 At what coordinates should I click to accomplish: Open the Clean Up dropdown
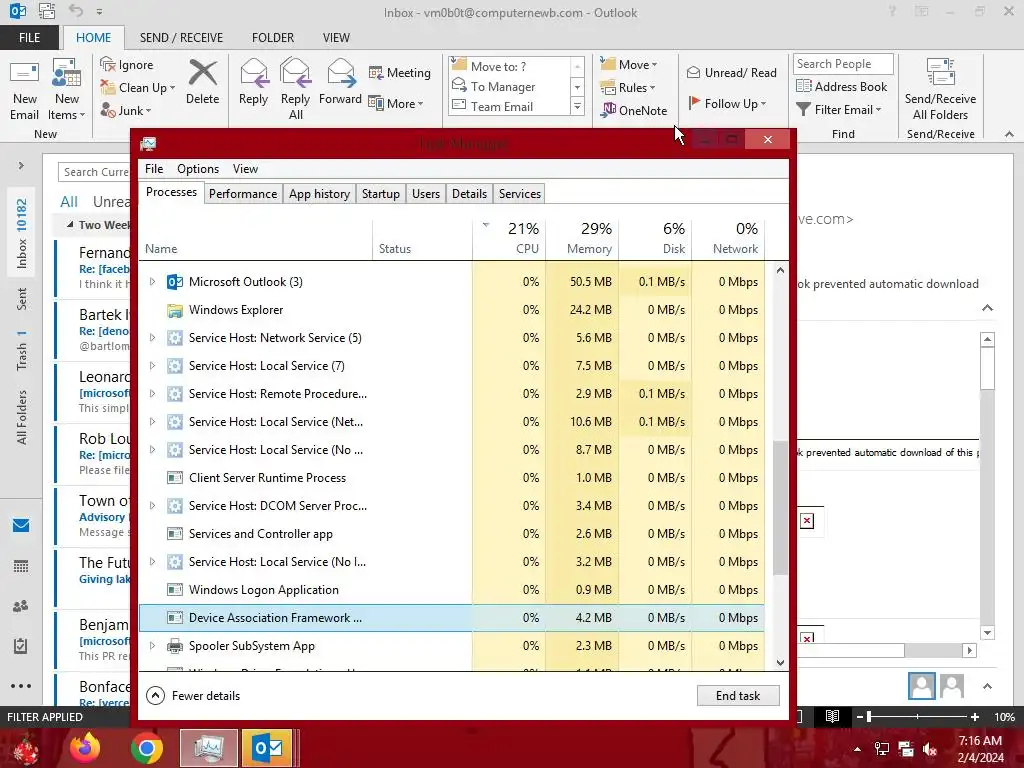click(x=138, y=88)
